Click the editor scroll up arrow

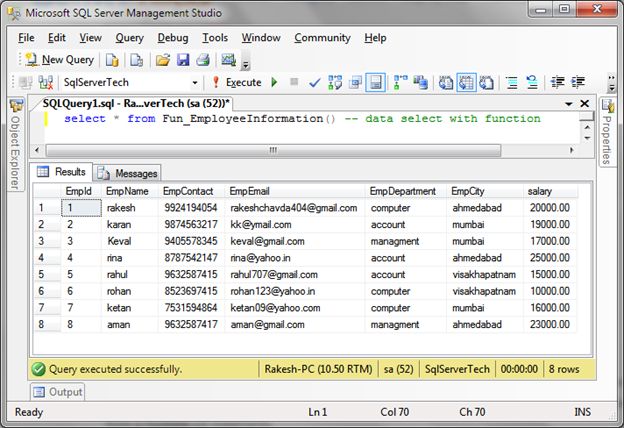[587, 127]
